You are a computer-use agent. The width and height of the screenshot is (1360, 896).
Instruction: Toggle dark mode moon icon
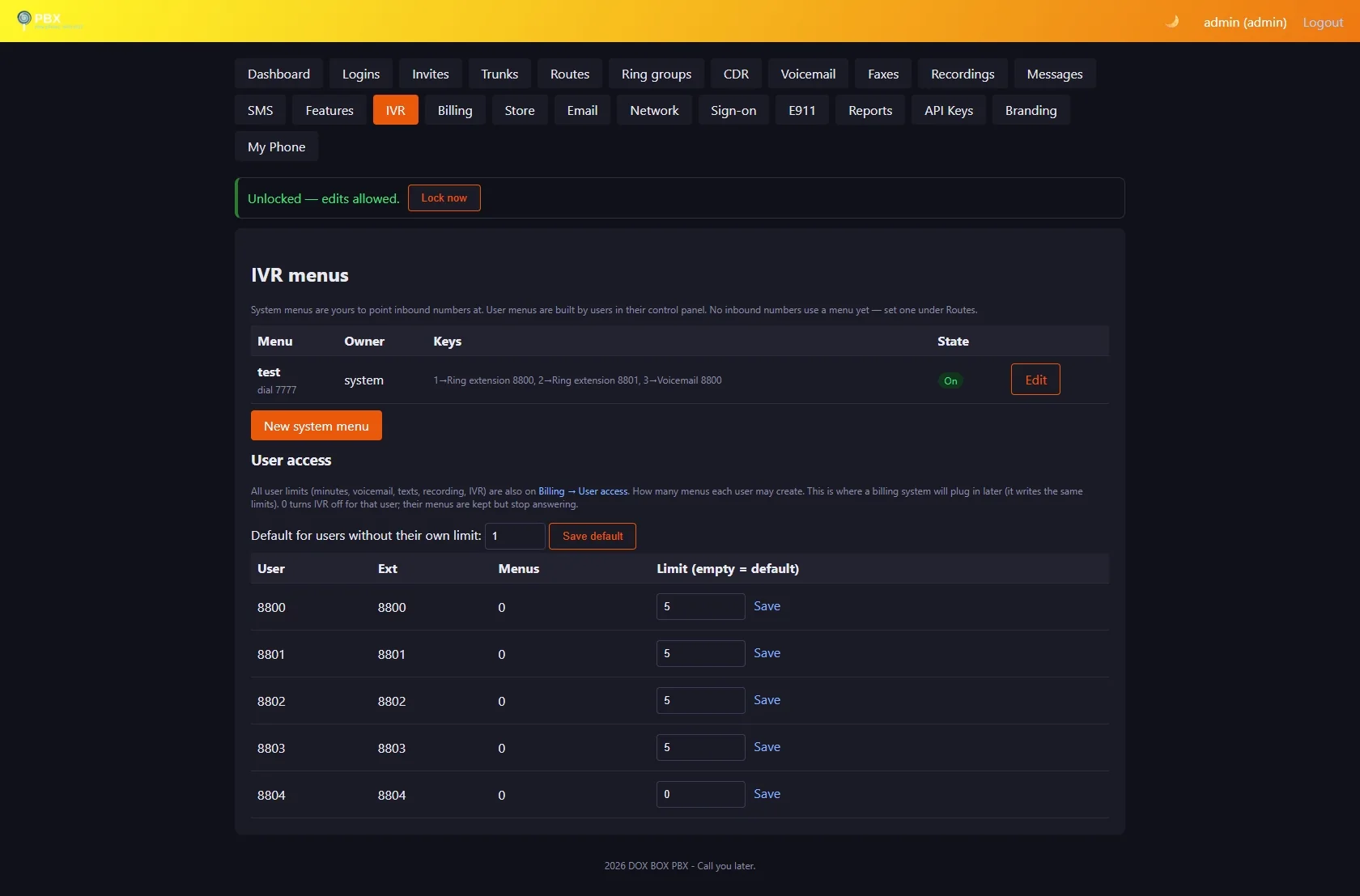point(1171,22)
